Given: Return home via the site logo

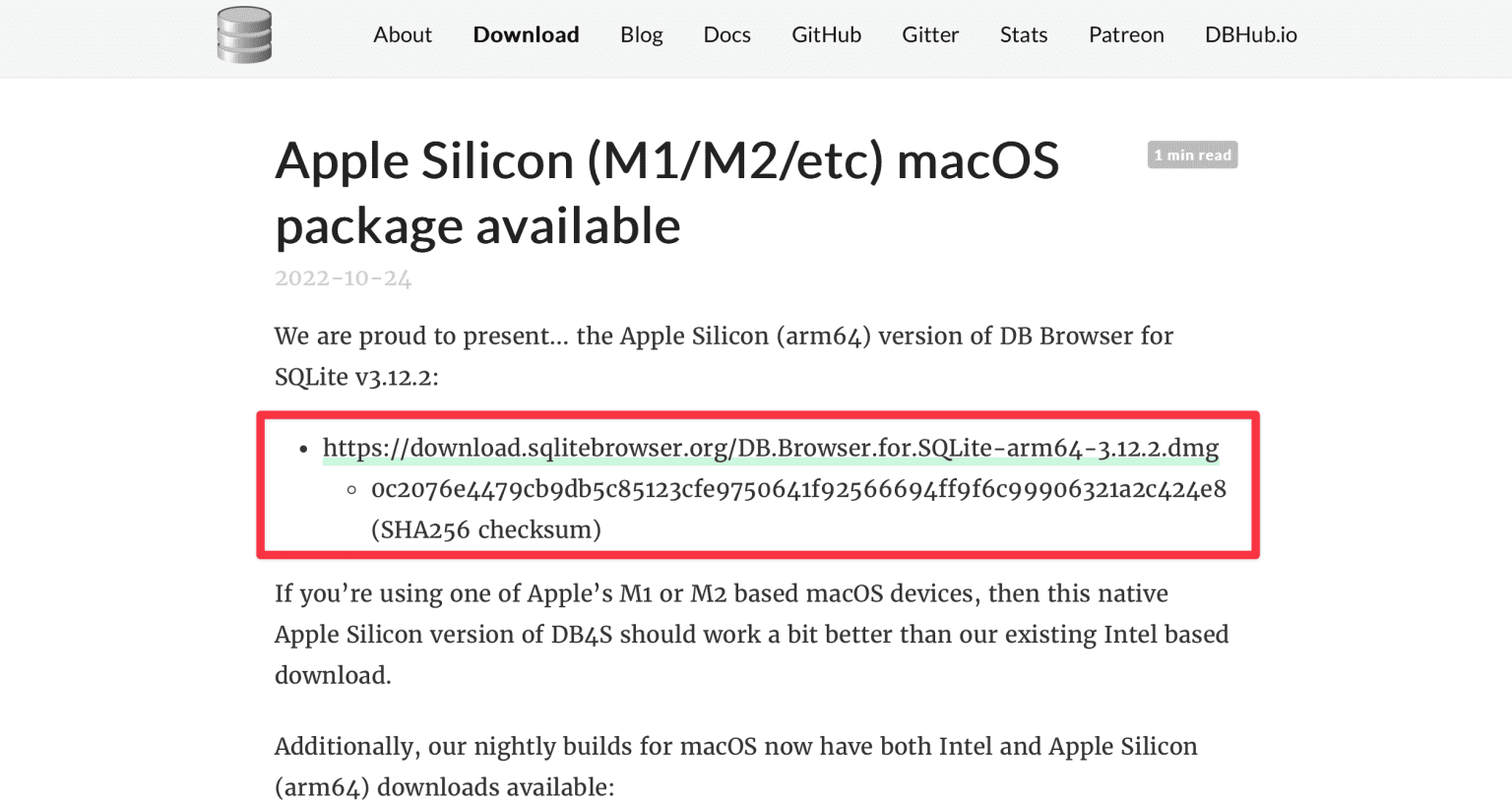Looking at the screenshot, I should point(243,35).
